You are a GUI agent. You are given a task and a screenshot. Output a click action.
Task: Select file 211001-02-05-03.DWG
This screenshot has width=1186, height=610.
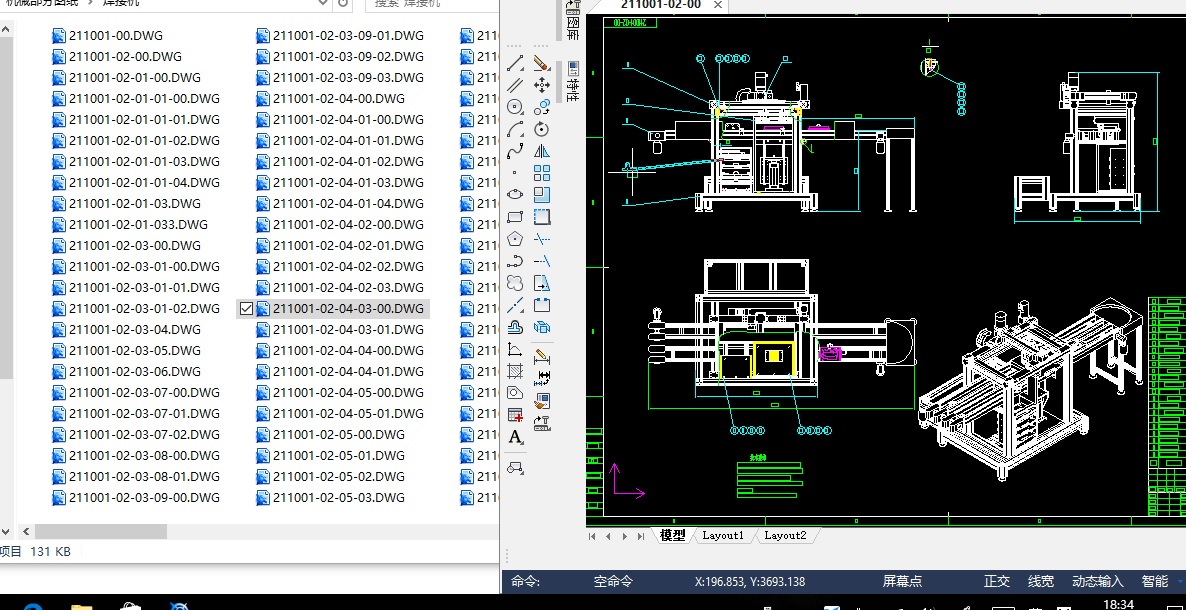coord(331,497)
